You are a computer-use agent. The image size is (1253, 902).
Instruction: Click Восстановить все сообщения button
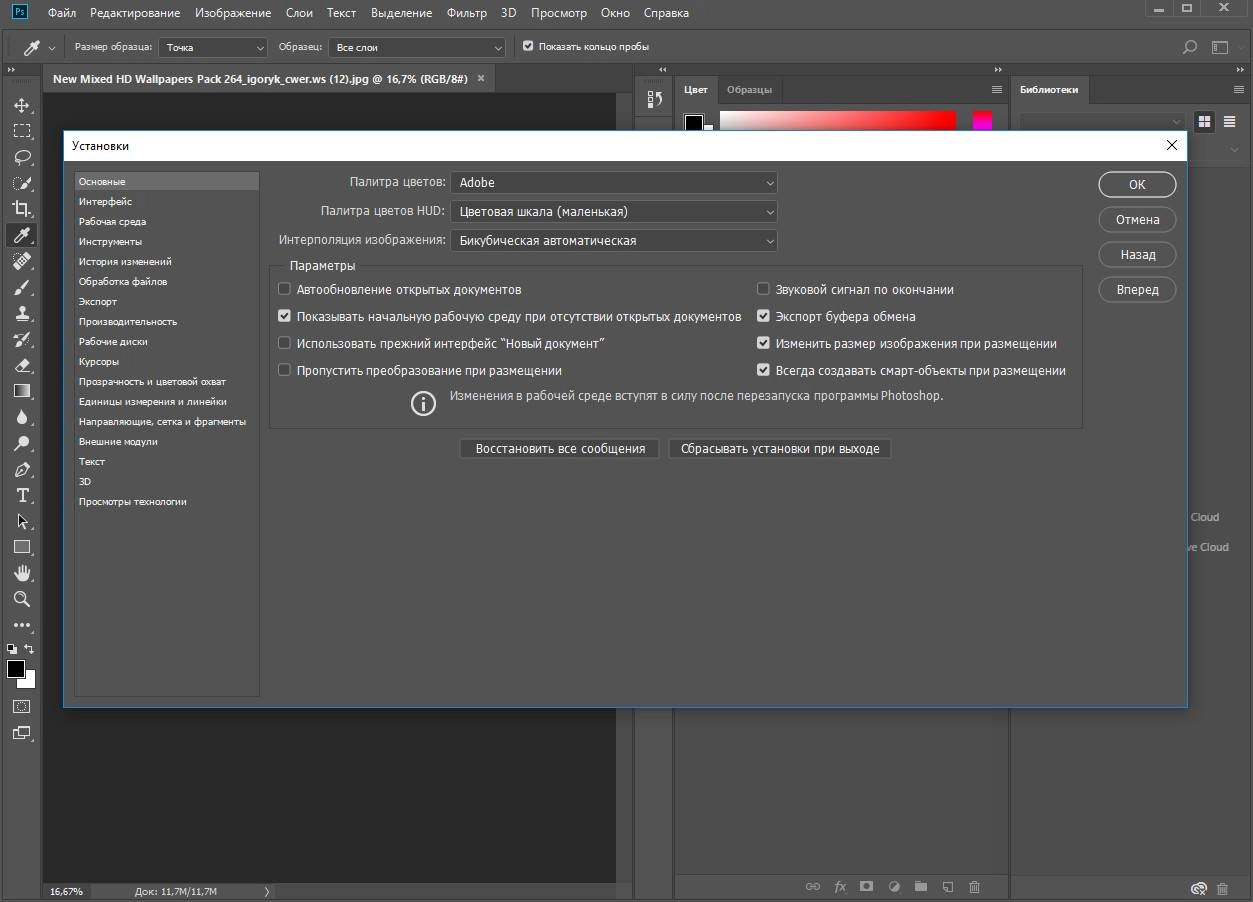pos(560,449)
